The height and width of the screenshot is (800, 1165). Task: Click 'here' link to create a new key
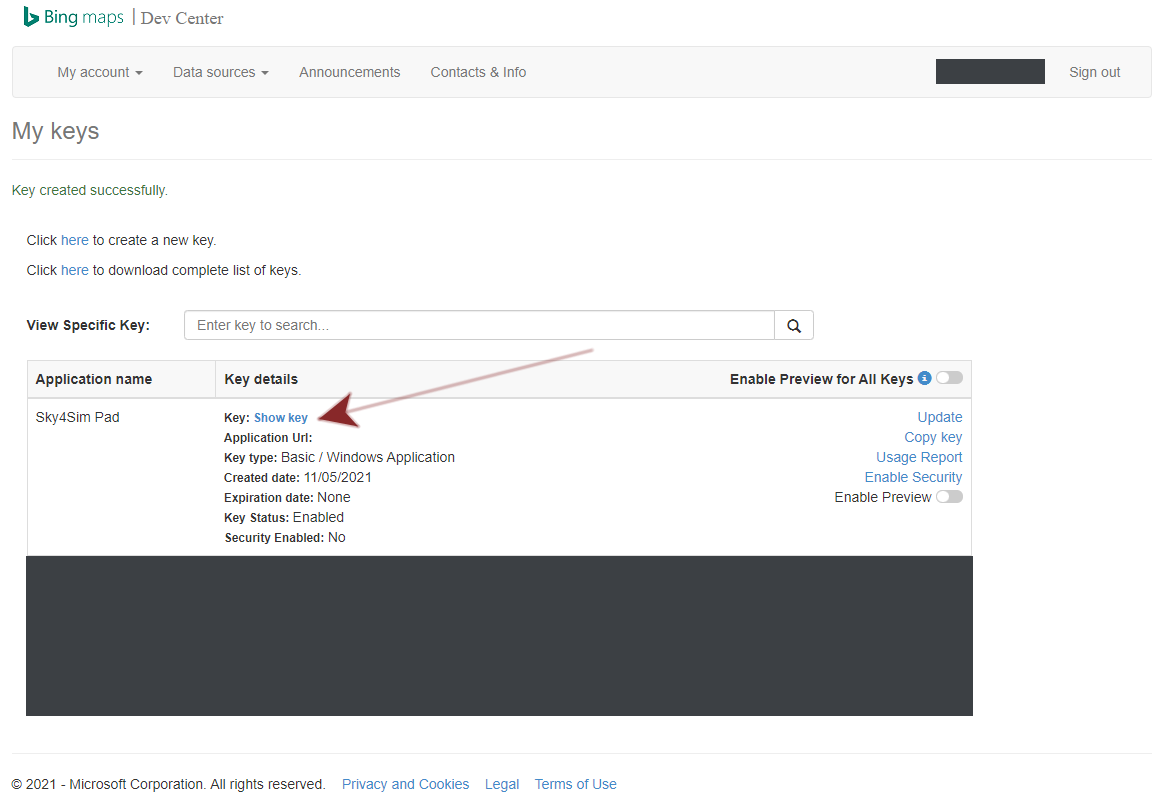(74, 241)
